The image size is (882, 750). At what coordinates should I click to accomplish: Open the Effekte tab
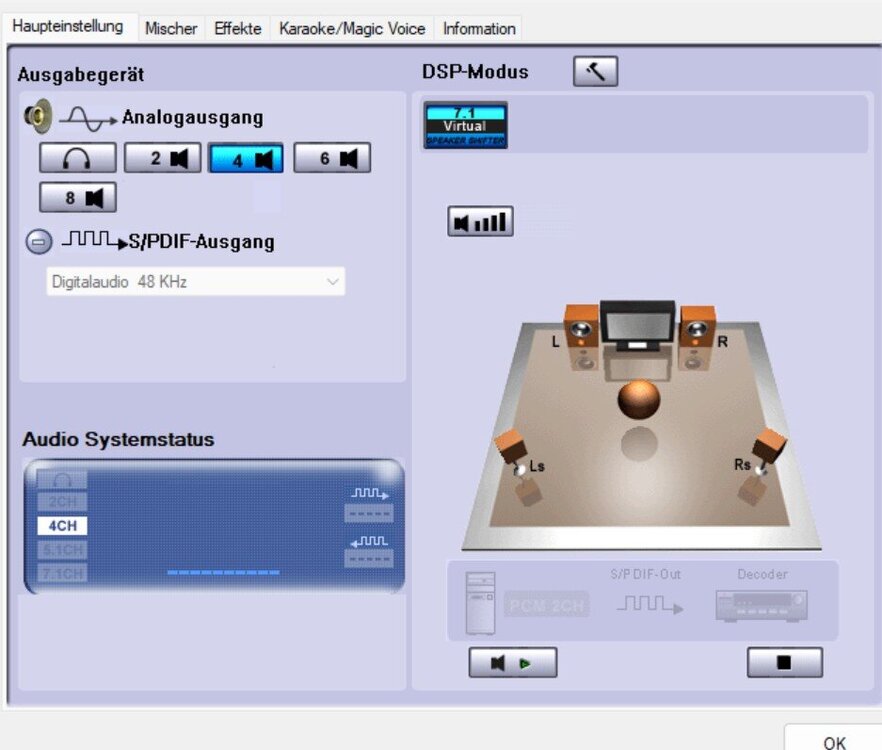point(237,29)
